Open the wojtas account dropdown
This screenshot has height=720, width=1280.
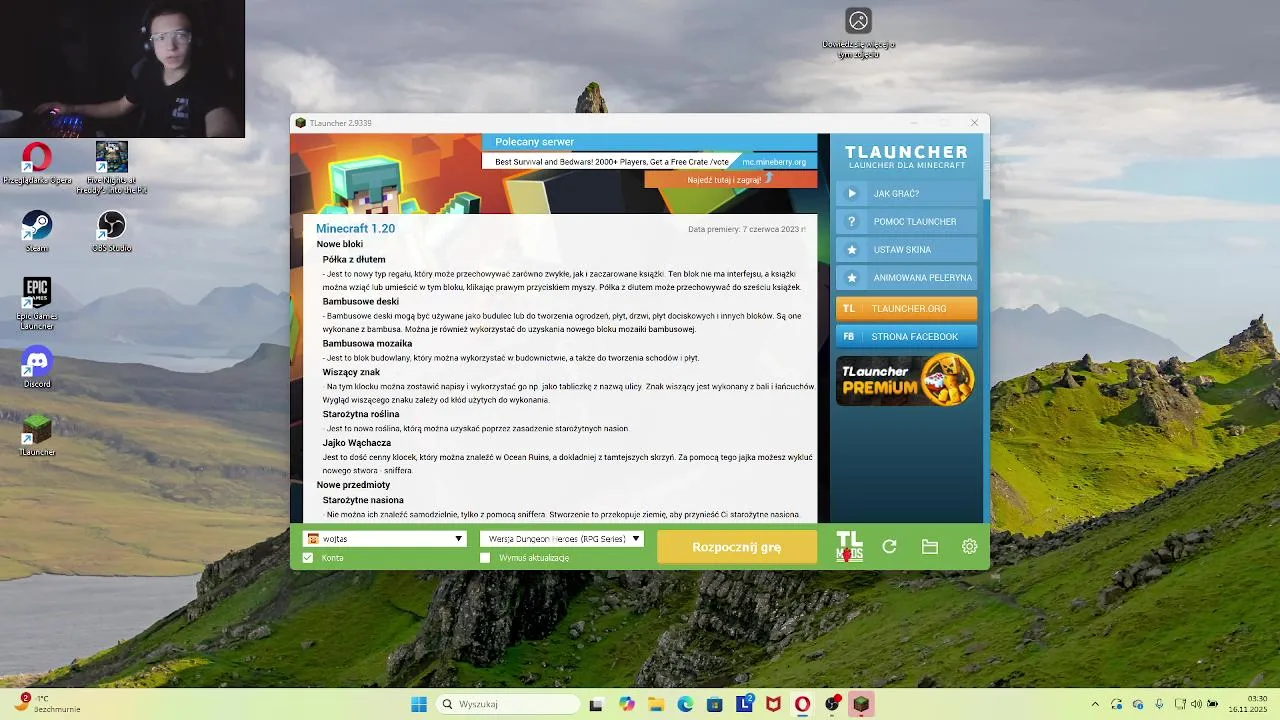[x=385, y=538]
